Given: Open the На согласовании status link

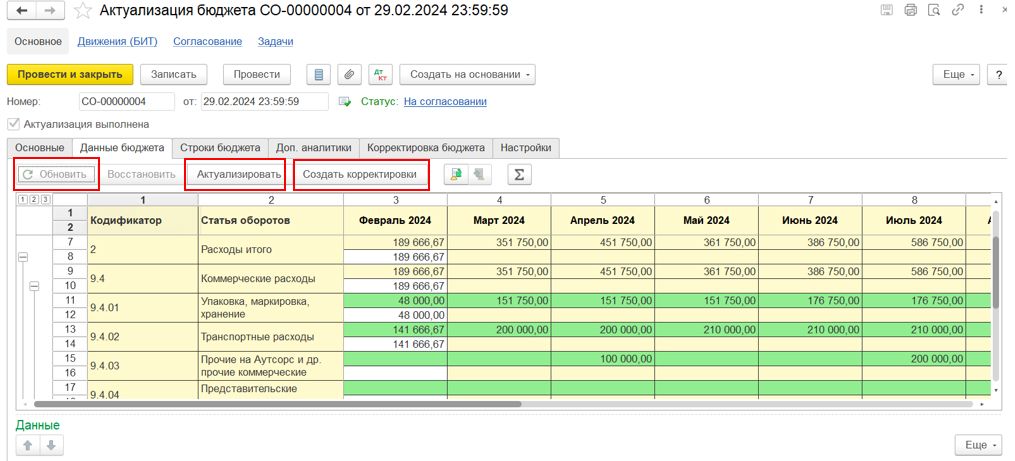Looking at the screenshot, I should point(445,101).
